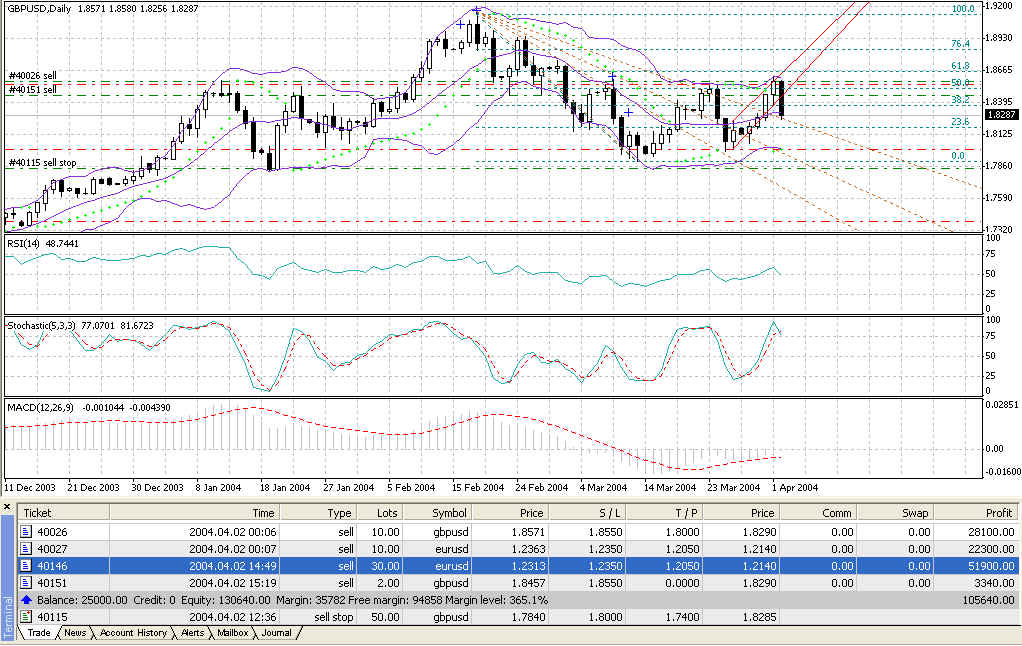This screenshot has height=646, width=1022.
Task: Click the Lots column header
Action: 387,512
